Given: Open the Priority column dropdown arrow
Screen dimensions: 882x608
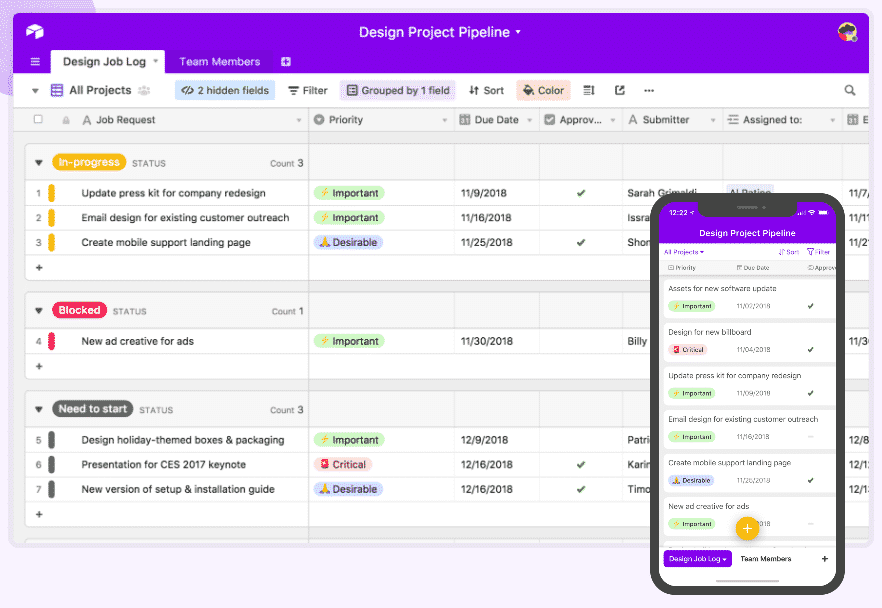Looking at the screenshot, I should click(445, 120).
